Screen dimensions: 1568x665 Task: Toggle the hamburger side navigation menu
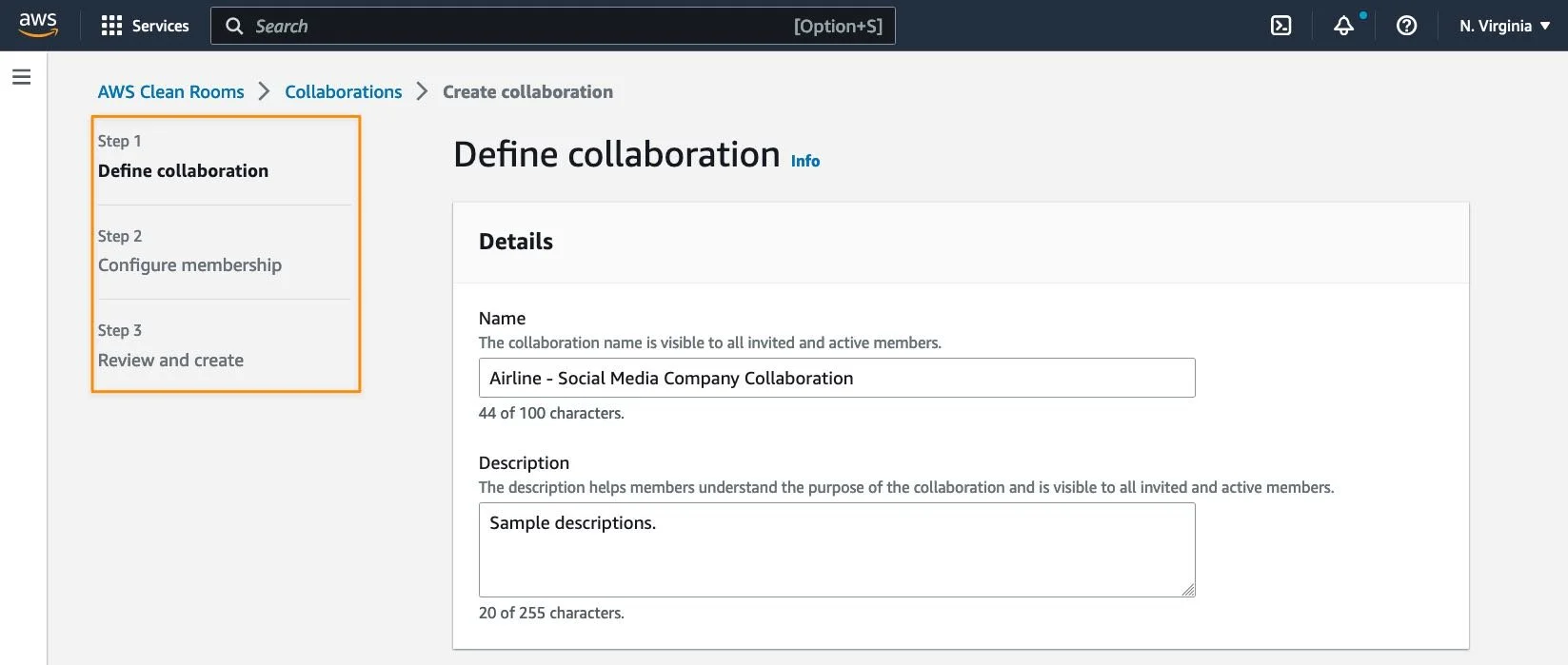click(22, 77)
